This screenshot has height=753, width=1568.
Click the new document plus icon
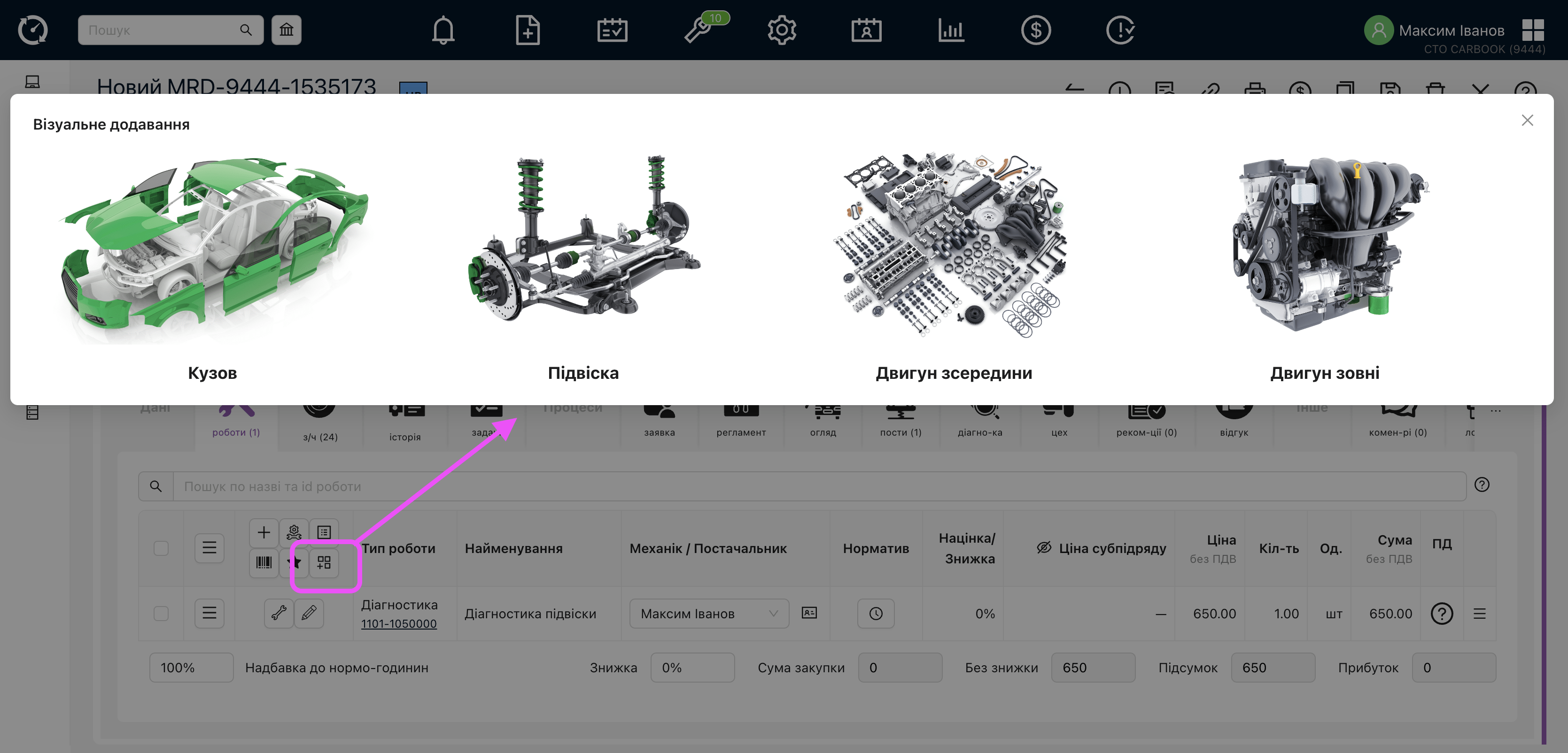click(x=527, y=30)
